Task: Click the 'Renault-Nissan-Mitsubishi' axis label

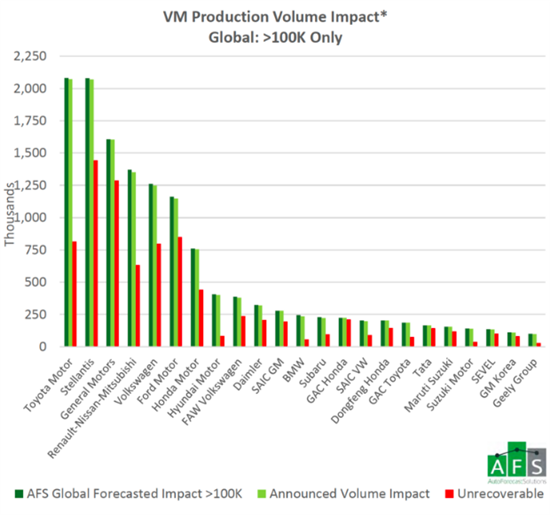Action: 92,408
